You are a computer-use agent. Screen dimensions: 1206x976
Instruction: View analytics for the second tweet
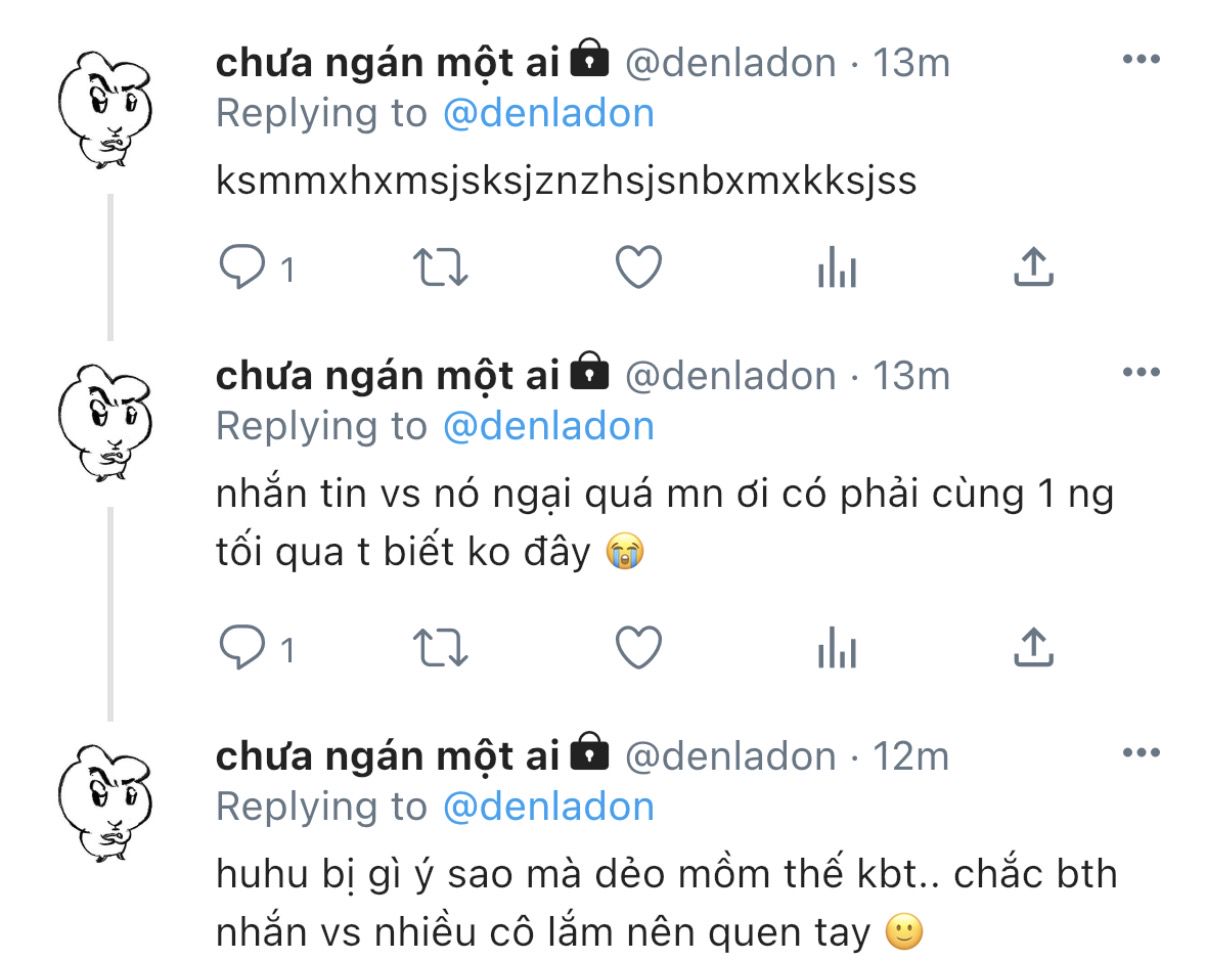(x=836, y=649)
